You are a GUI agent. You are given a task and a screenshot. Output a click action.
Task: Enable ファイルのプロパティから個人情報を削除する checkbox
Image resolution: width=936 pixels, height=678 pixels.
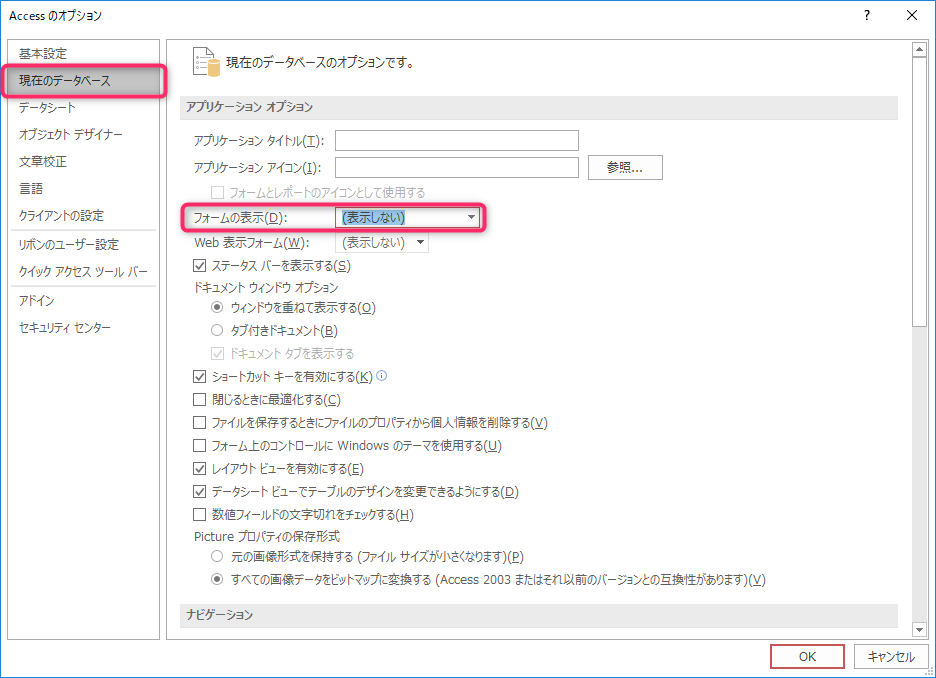coord(199,423)
